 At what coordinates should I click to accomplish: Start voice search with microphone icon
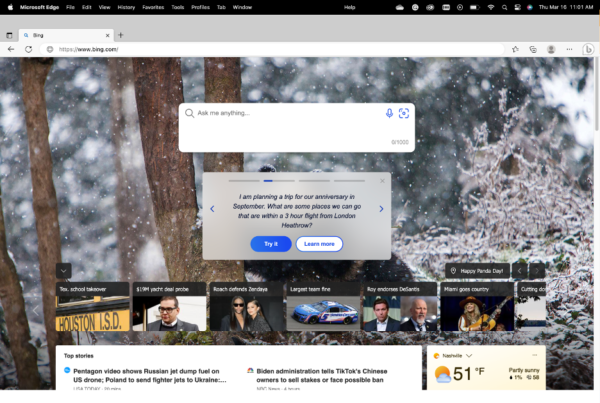pyautogui.click(x=389, y=113)
